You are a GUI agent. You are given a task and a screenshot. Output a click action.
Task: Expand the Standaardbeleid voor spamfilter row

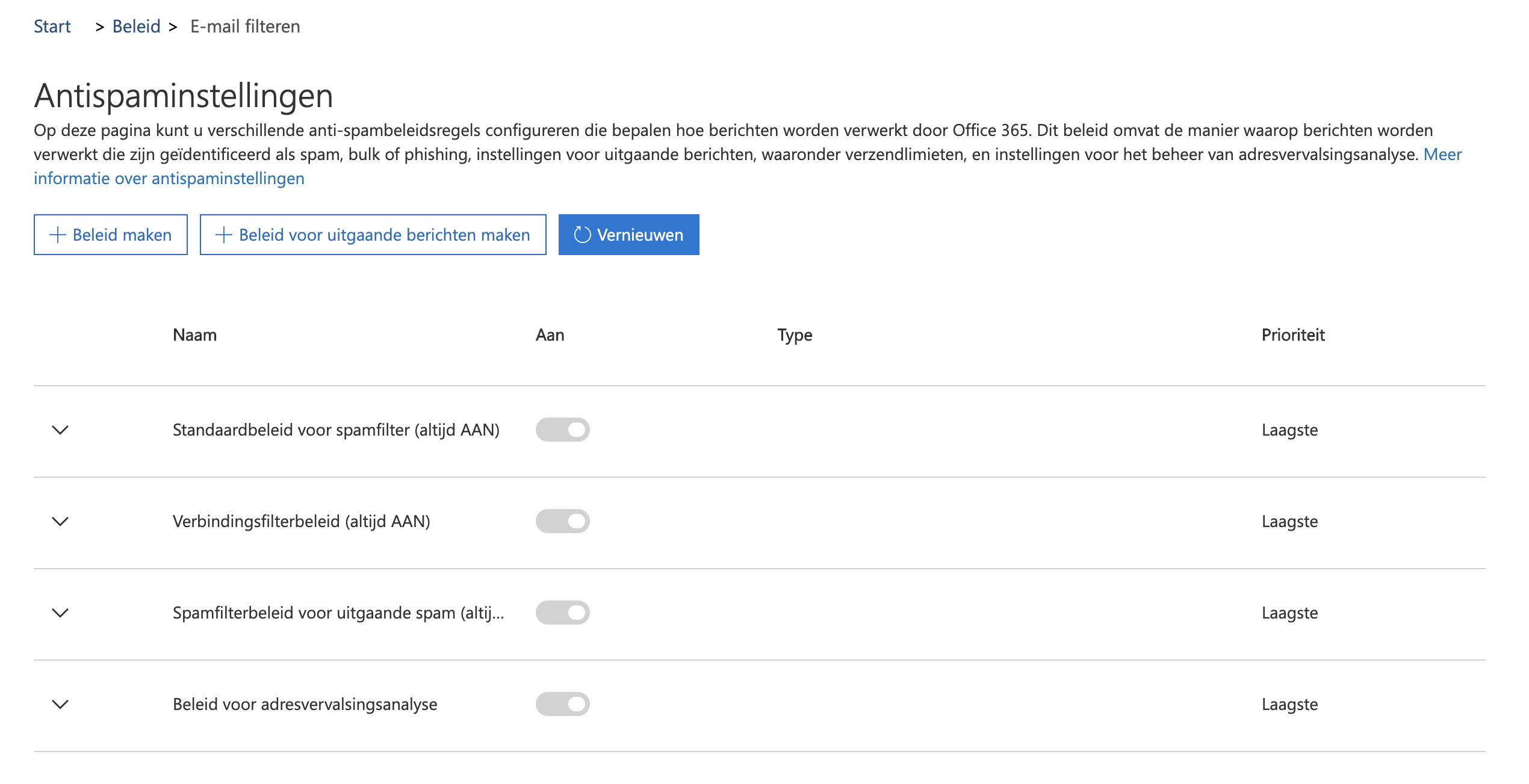pos(60,430)
